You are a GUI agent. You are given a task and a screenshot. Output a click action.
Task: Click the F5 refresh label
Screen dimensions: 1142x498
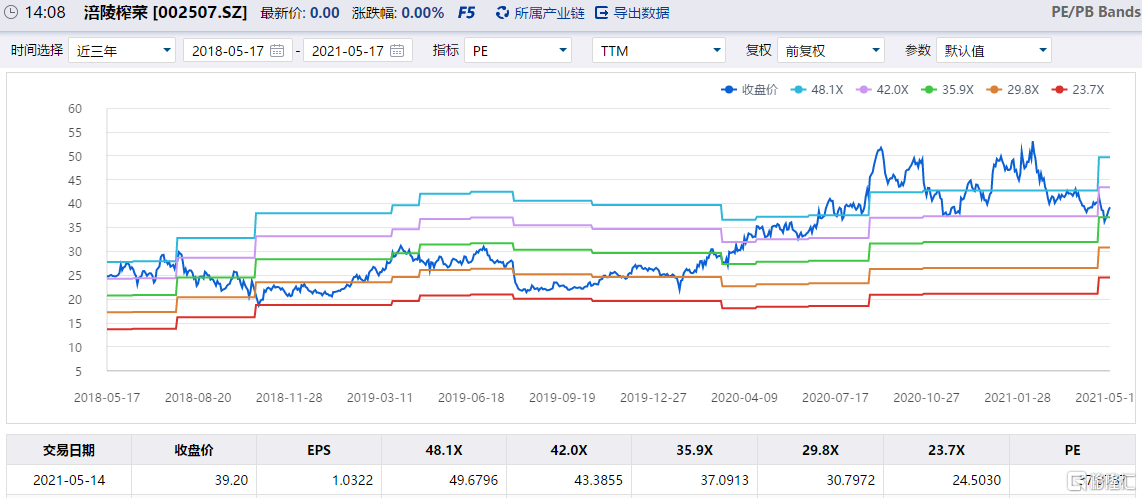[x=466, y=12]
